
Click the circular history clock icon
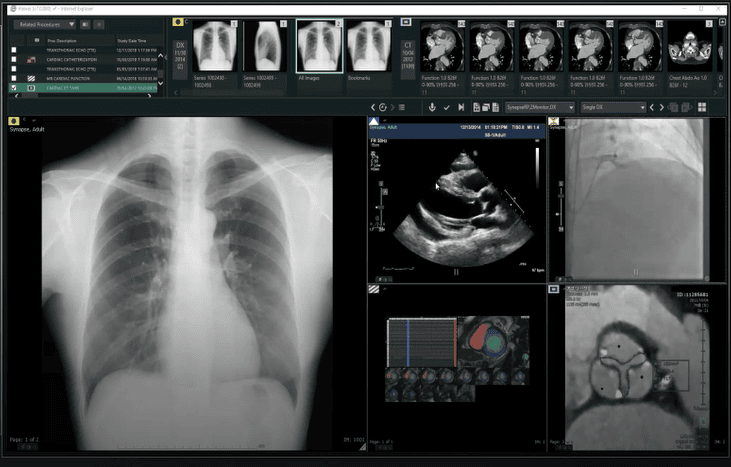tap(383, 108)
